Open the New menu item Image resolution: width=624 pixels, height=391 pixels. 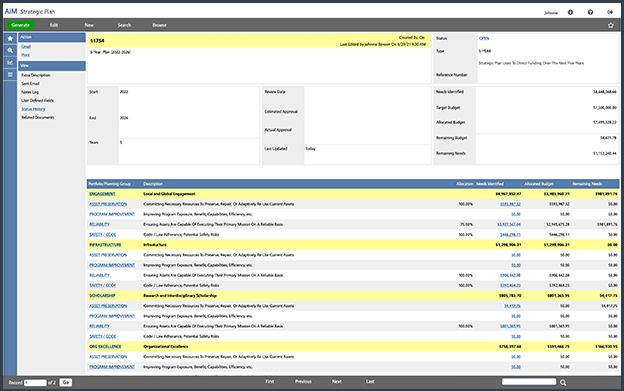(89, 25)
